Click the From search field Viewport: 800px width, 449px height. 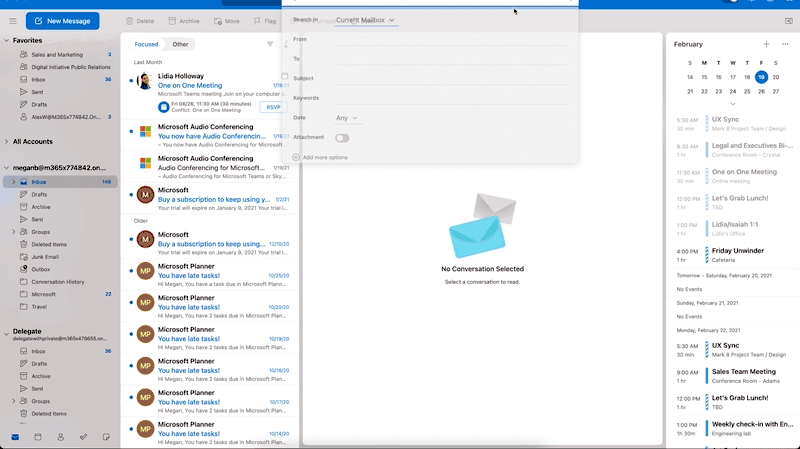451,39
